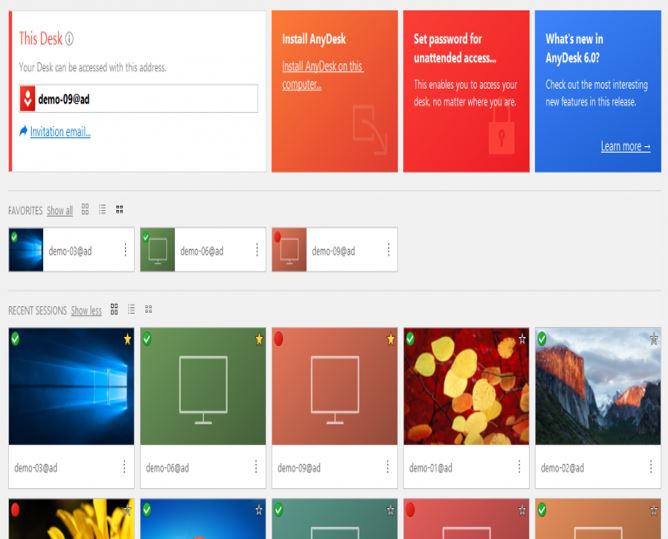Open favorite demo-09@ad thumbnail

[289, 250]
